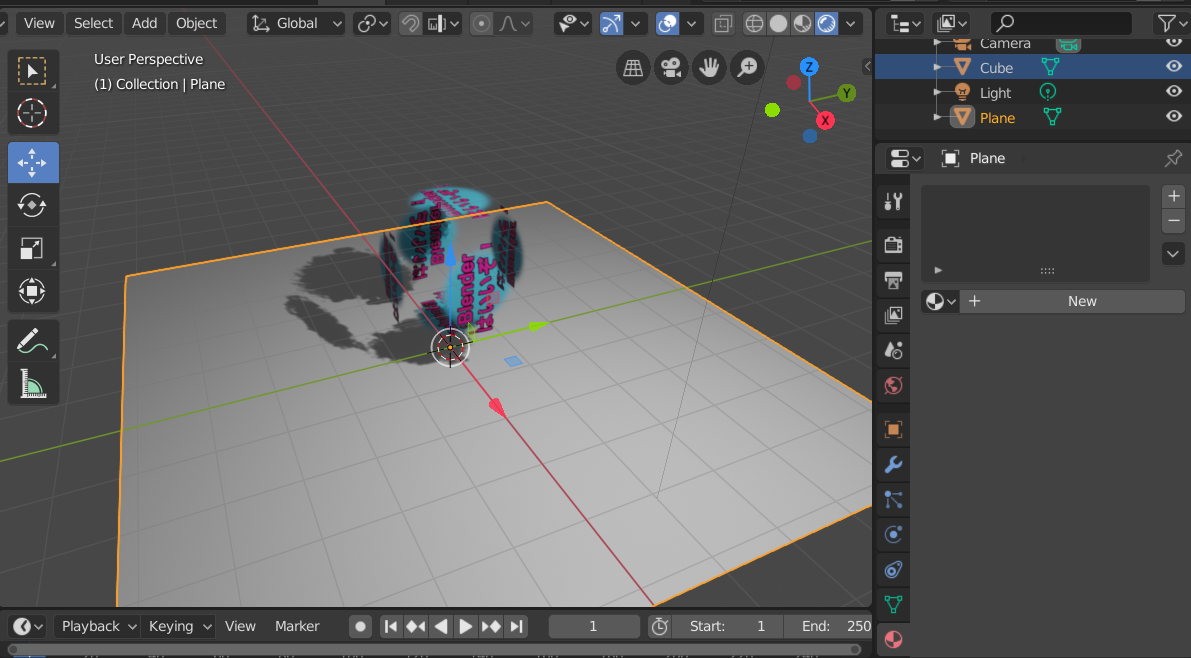Open the Select menu
The image size is (1191, 658).
pyautogui.click(x=93, y=24)
